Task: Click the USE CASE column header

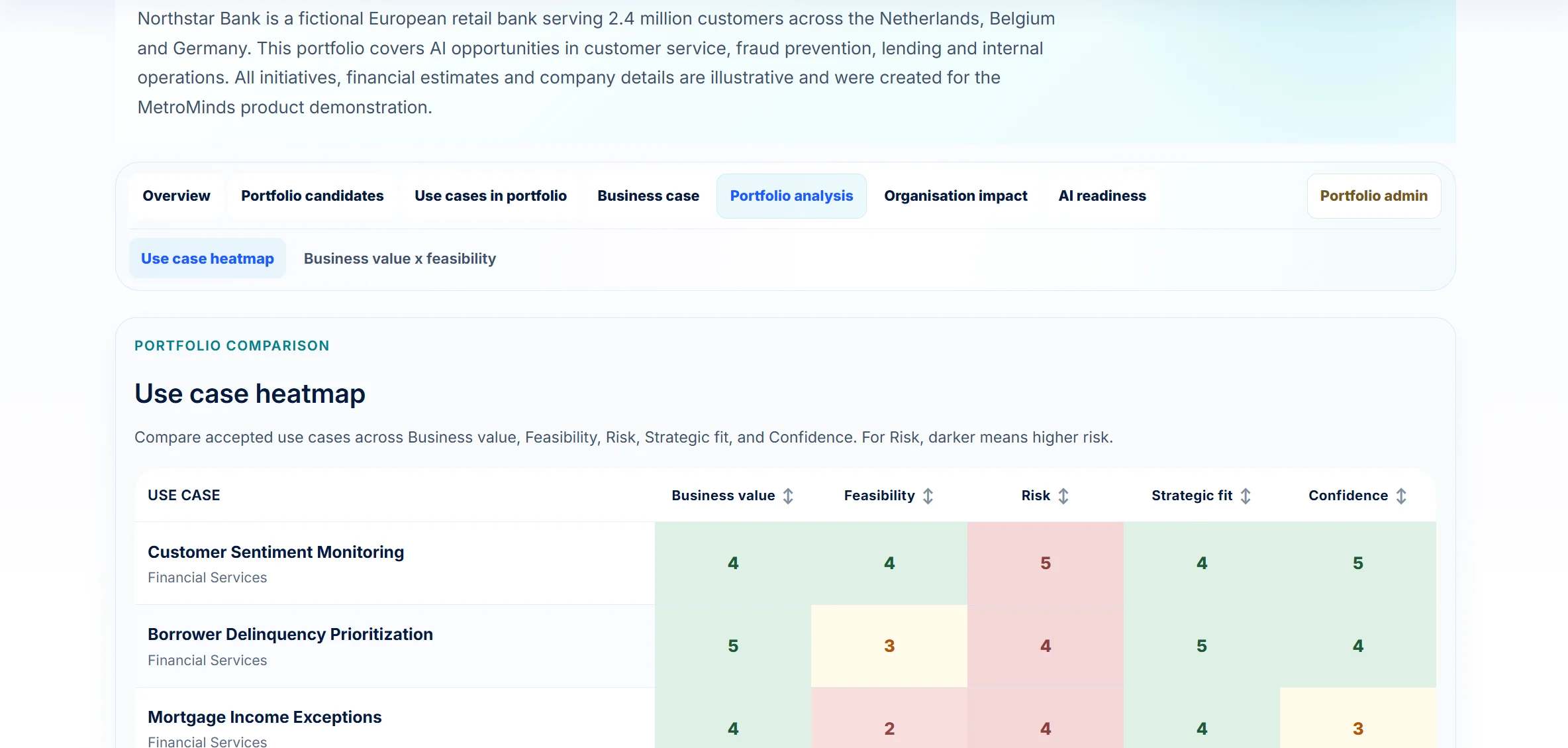Action: coord(183,496)
